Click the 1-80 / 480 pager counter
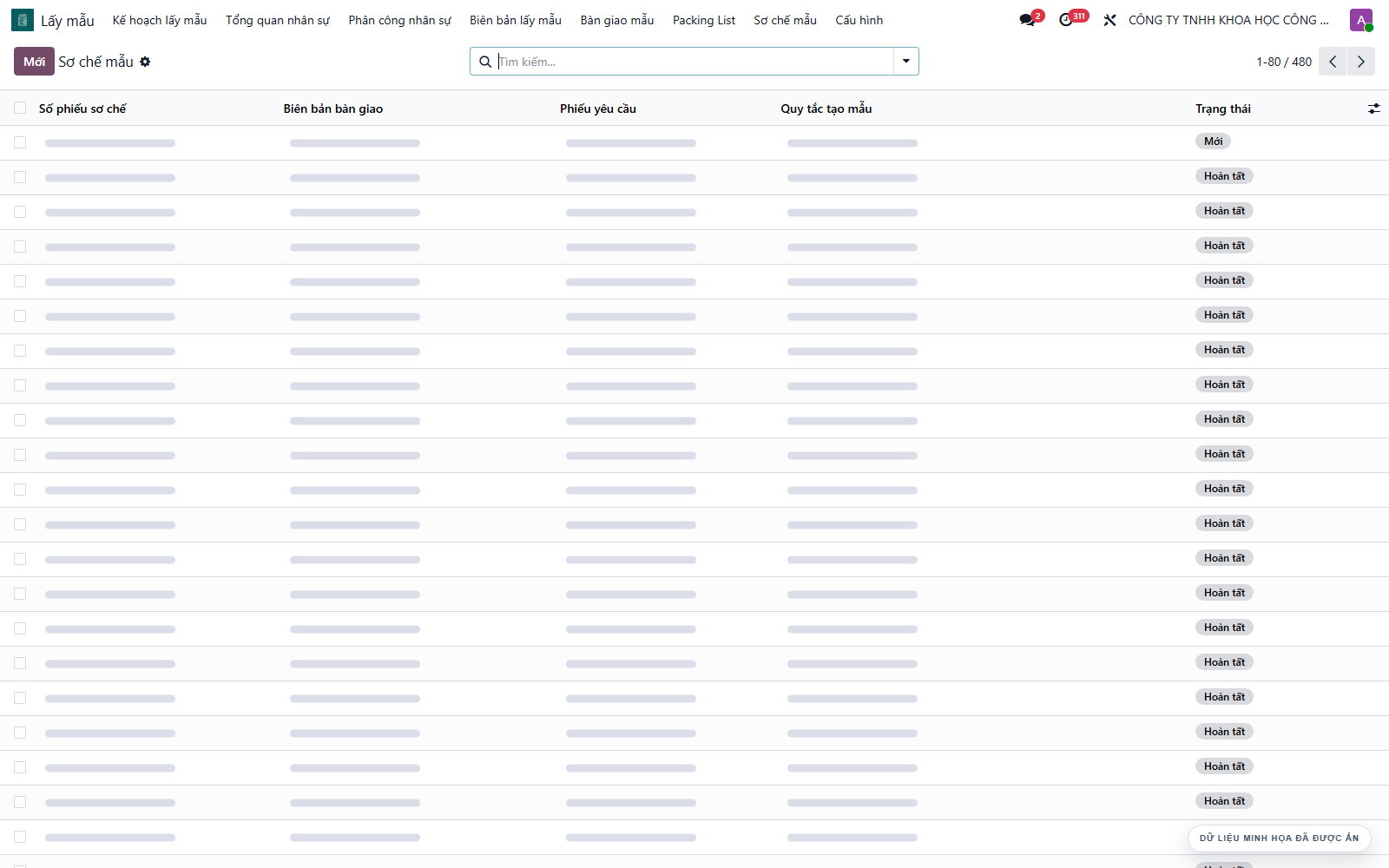This screenshot has height=868, width=1389. 1284,62
